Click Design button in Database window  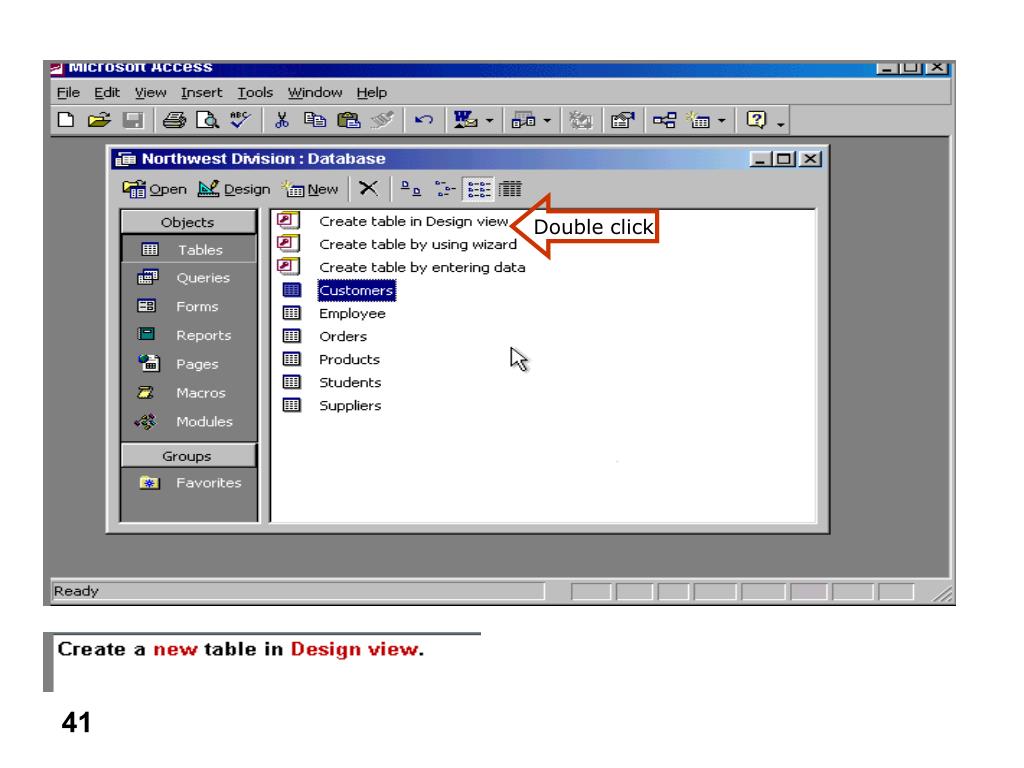[x=234, y=189]
